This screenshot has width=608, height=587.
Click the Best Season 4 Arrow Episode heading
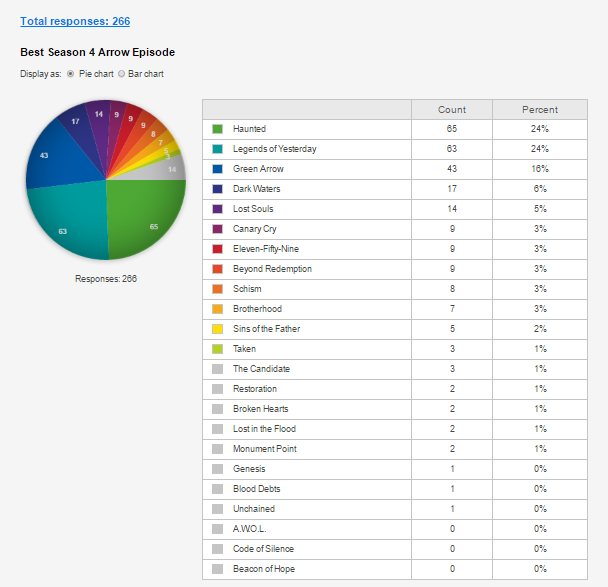(98, 52)
